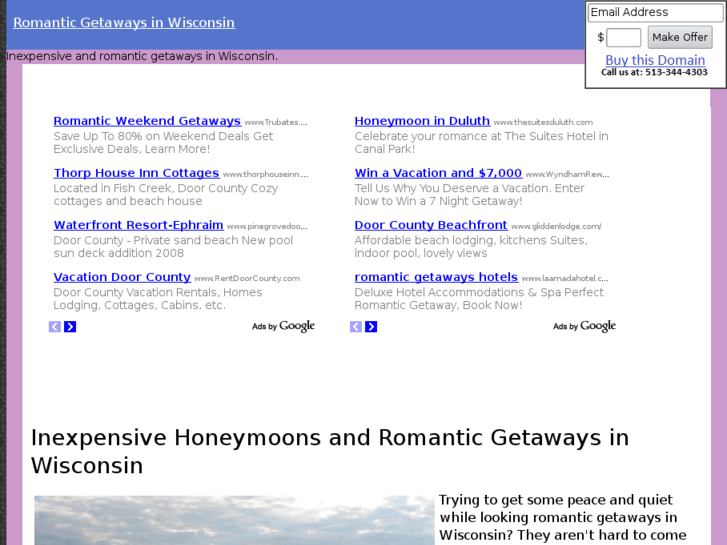
Task: Click www.thorphouseinn URL text
Action: coord(265,174)
